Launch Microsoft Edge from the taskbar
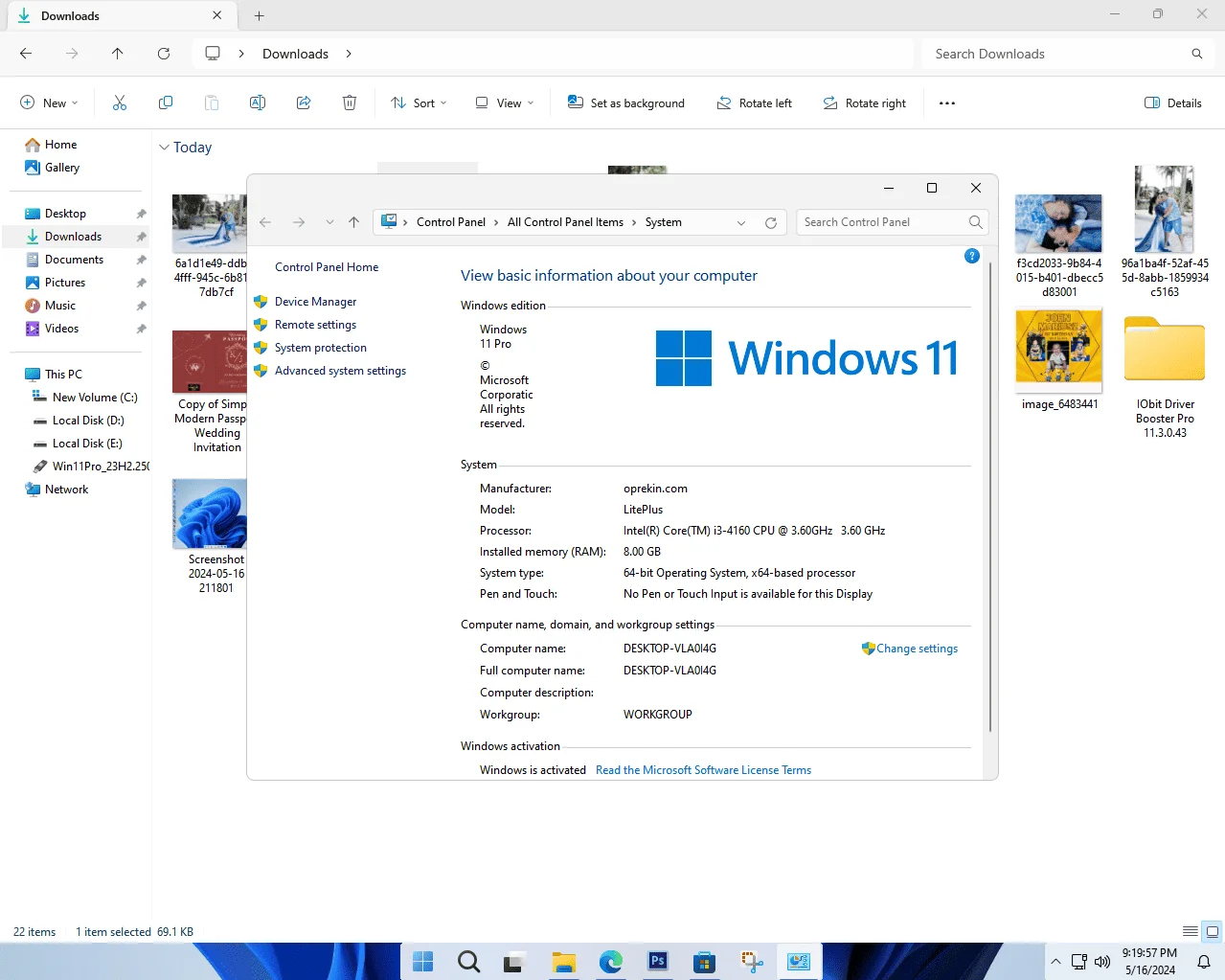 [610, 961]
